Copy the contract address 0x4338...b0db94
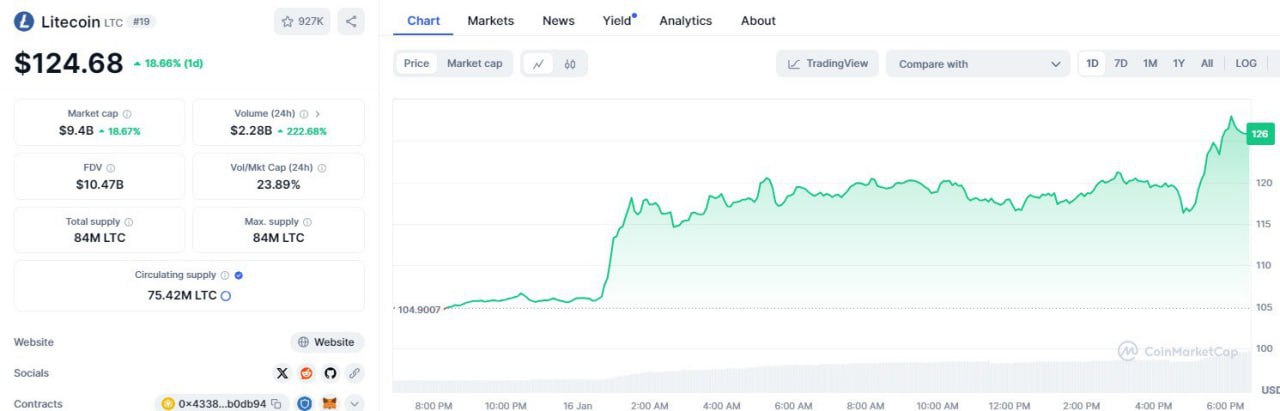This screenshot has height=411, width=1280. click(x=275, y=404)
